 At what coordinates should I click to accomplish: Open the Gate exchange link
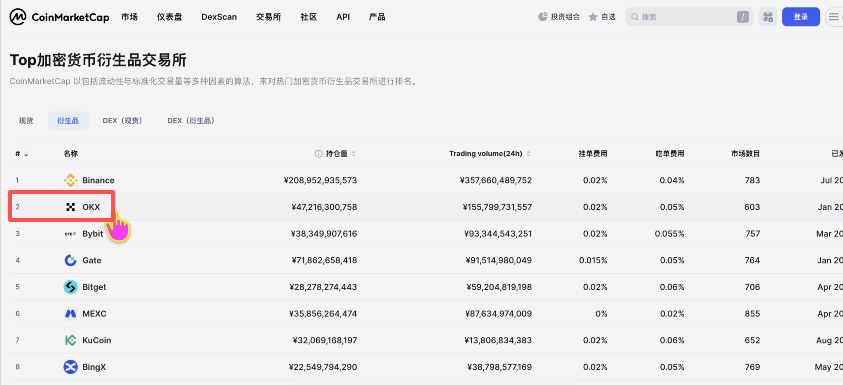click(92, 260)
